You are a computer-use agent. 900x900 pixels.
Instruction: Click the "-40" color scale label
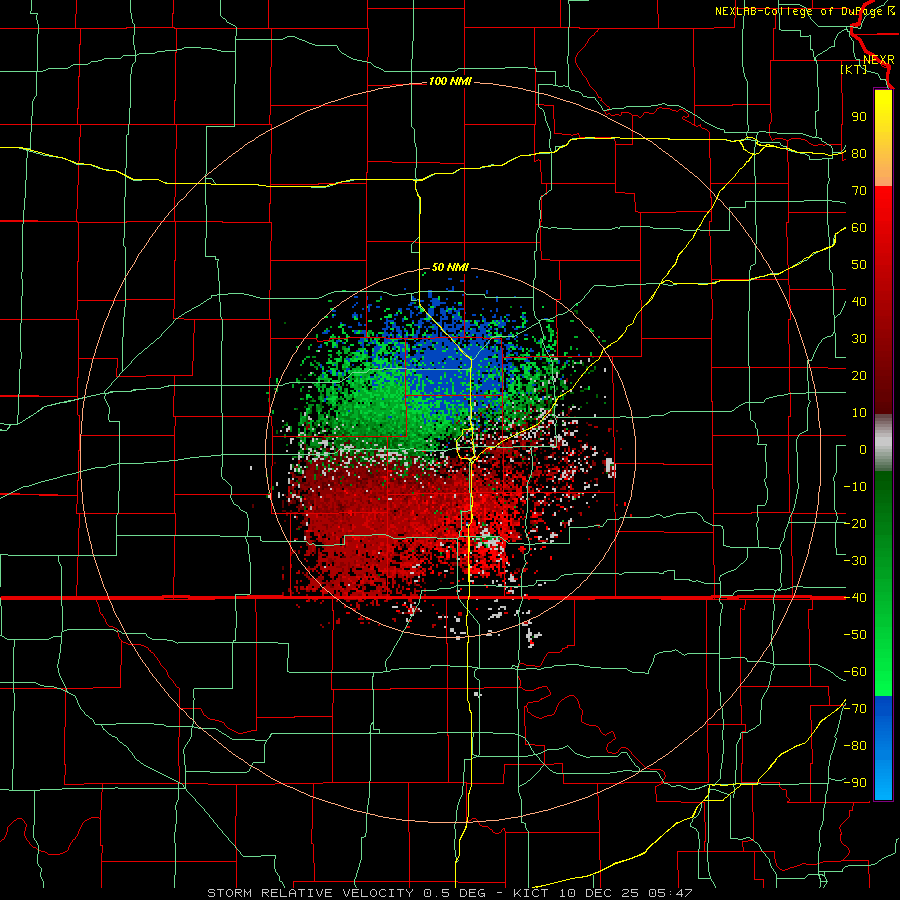click(x=855, y=598)
